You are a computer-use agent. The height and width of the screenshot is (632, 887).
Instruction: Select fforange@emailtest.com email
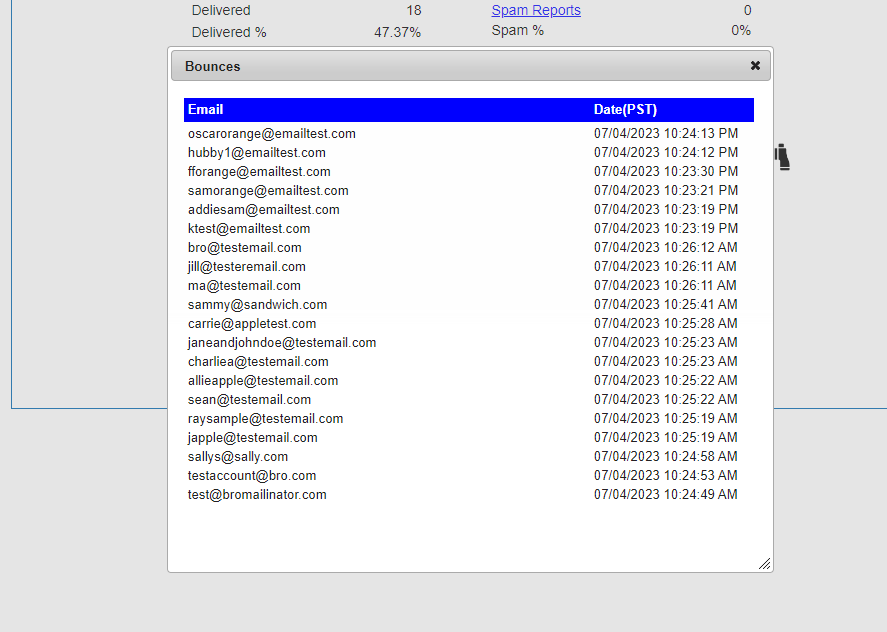point(259,171)
